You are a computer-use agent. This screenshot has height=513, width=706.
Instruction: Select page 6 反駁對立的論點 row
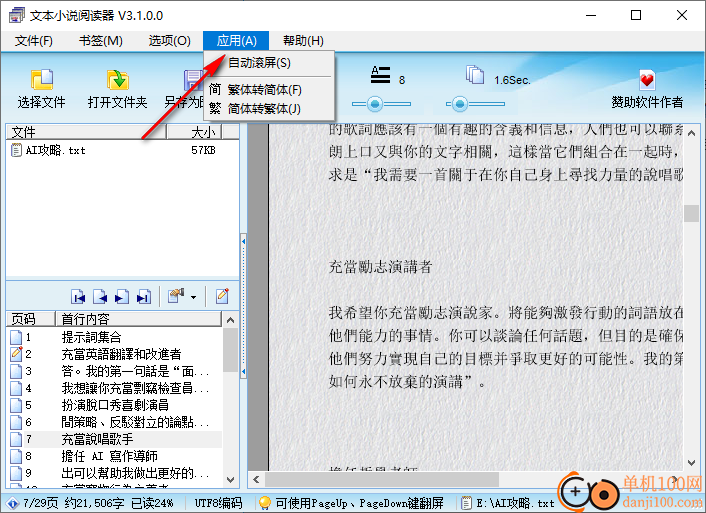click(x=115, y=422)
